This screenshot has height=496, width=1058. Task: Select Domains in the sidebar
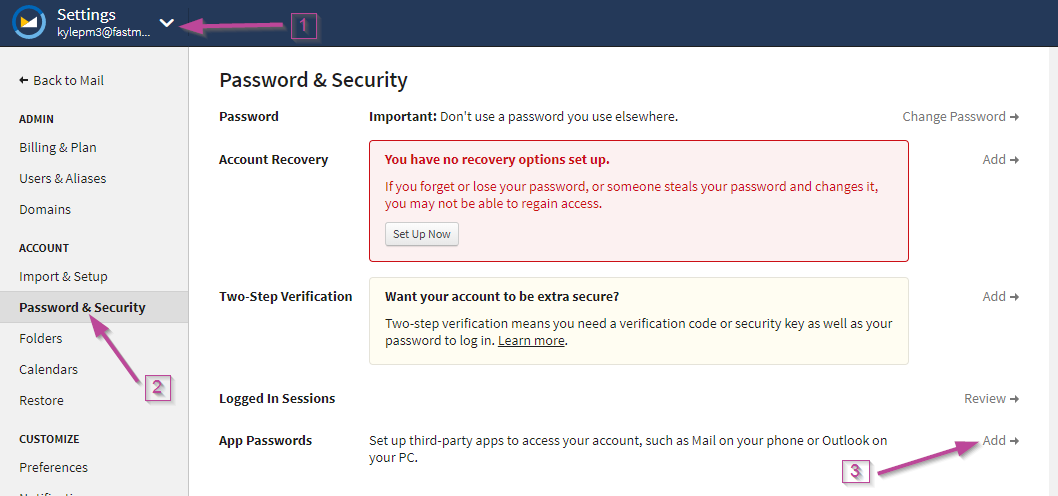[x=45, y=210]
